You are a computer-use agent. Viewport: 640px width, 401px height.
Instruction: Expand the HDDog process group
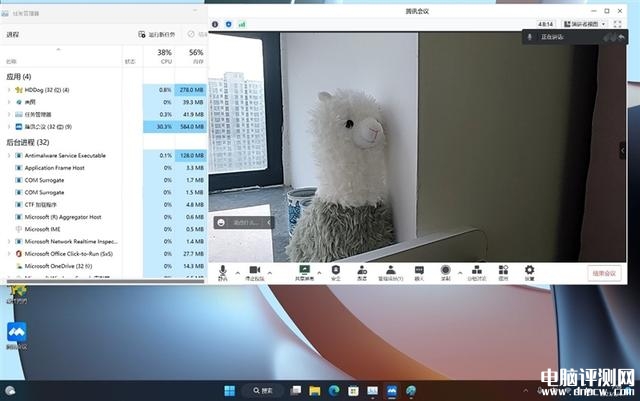coord(9,90)
